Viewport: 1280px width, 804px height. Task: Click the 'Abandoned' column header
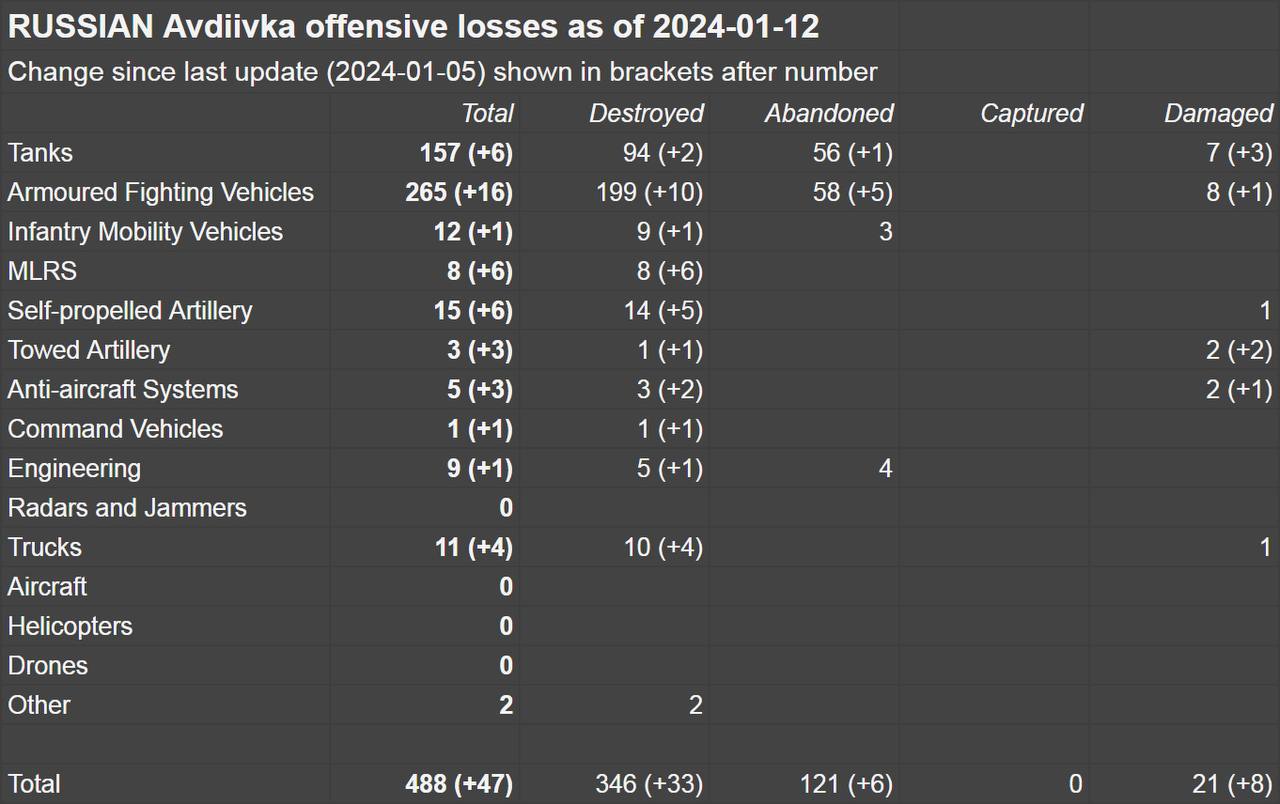point(829,114)
